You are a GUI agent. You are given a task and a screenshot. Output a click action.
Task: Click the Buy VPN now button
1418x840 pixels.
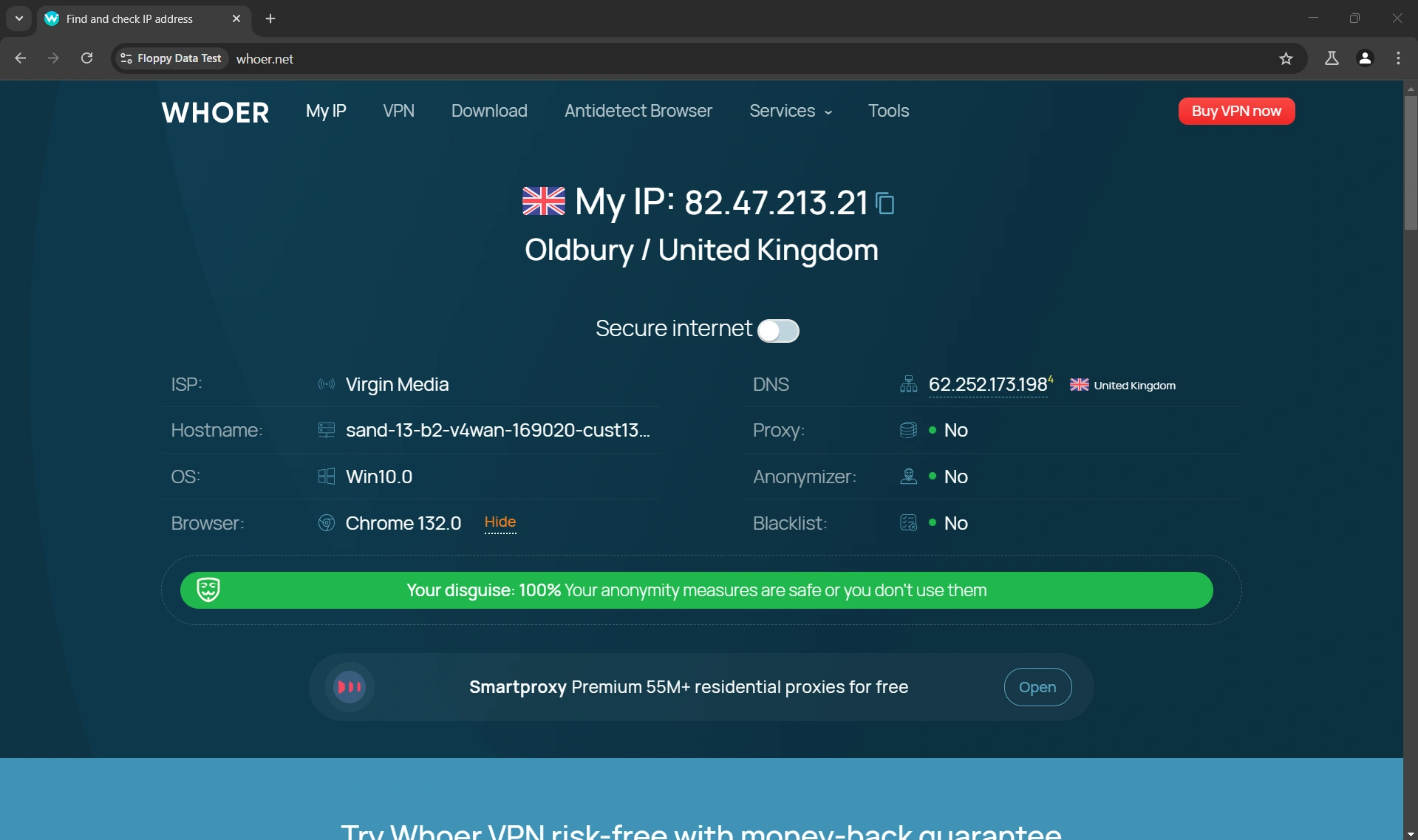pyautogui.click(x=1235, y=111)
